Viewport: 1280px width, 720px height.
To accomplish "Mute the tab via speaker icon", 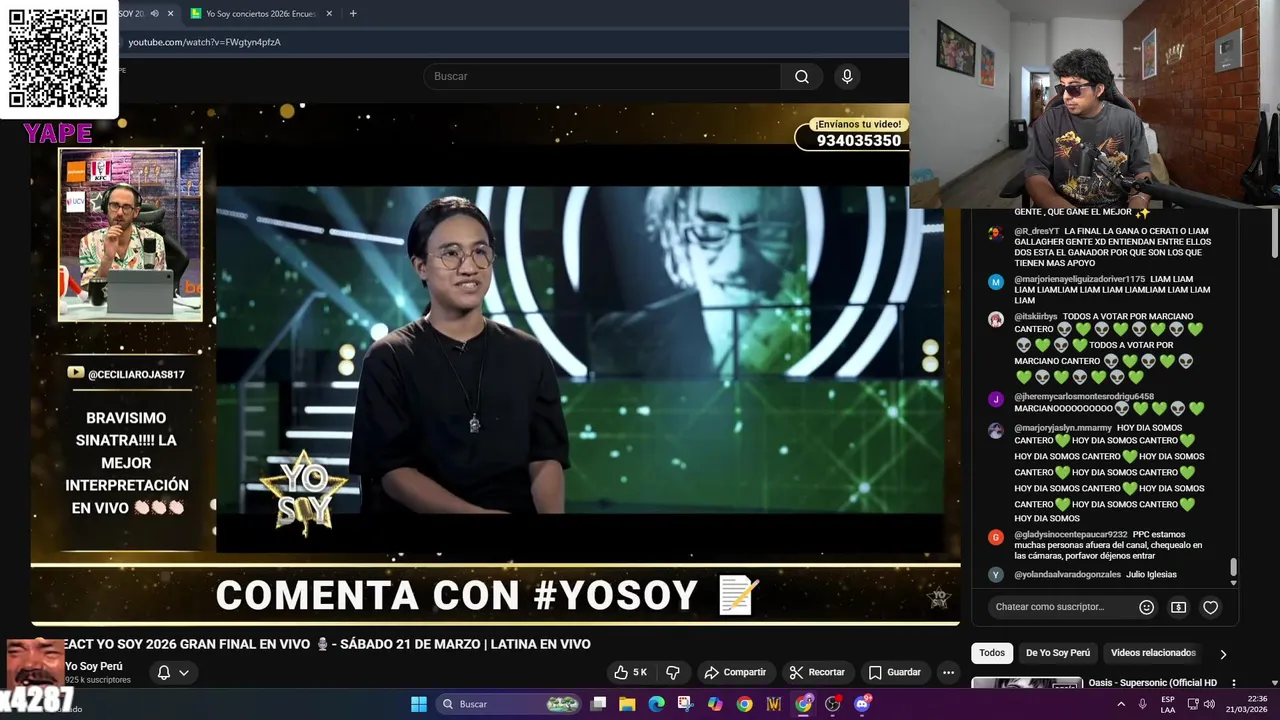I will [x=154, y=13].
